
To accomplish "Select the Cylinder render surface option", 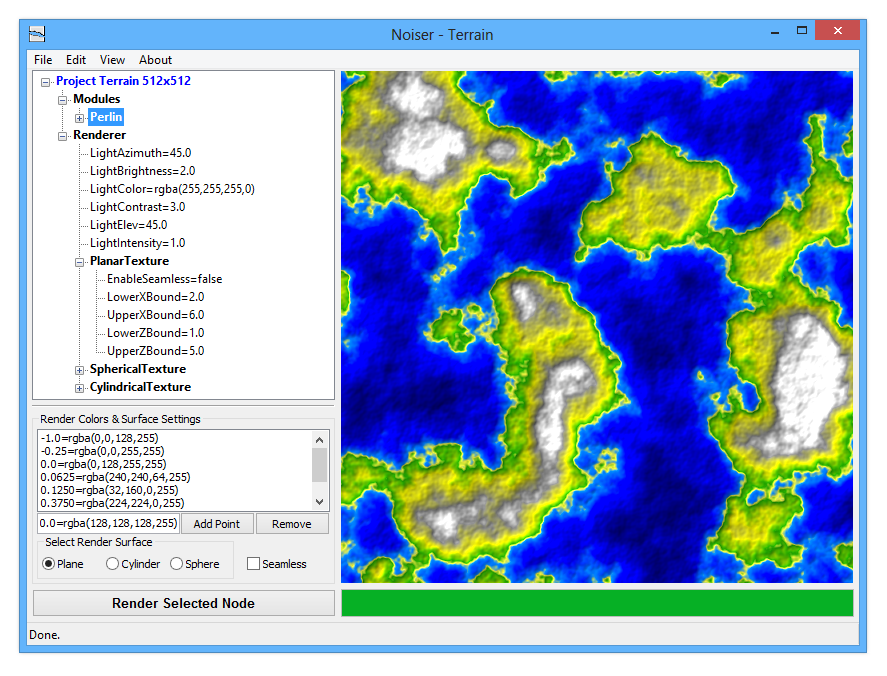I will coord(112,564).
